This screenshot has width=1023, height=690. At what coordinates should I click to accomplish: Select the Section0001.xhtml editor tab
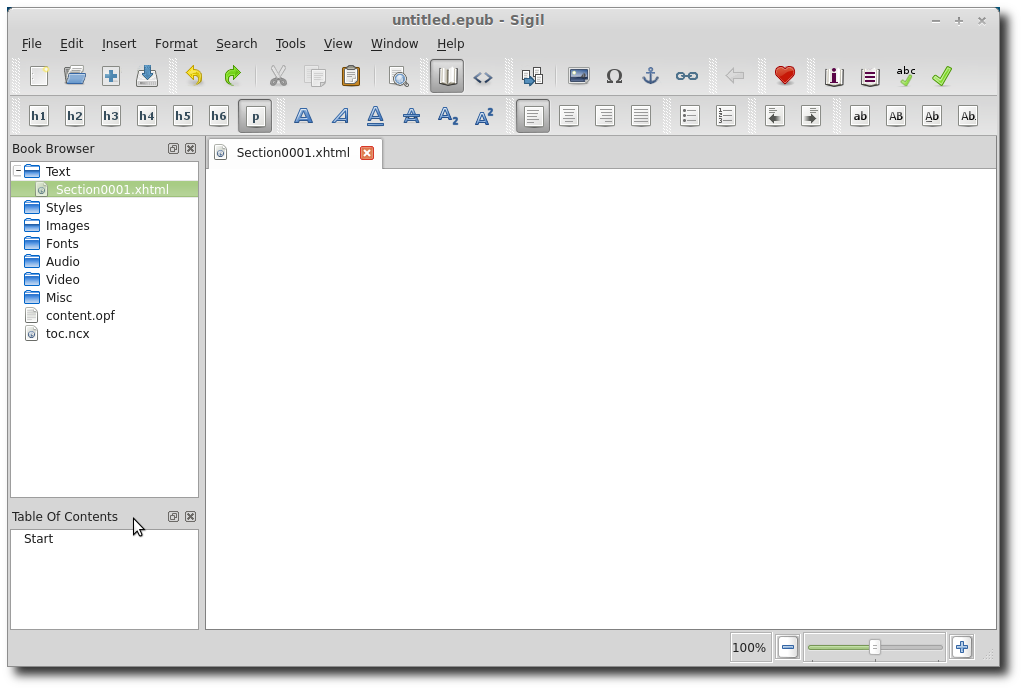[292, 153]
